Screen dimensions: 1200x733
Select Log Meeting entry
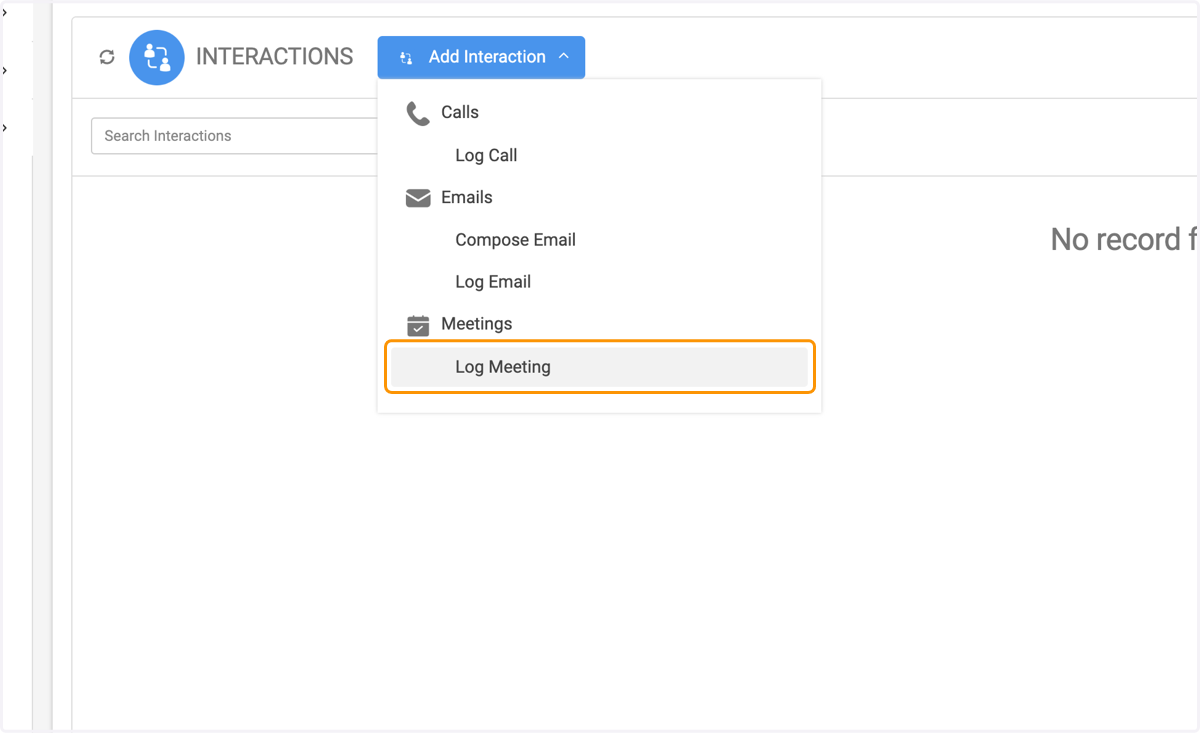click(598, 367)
